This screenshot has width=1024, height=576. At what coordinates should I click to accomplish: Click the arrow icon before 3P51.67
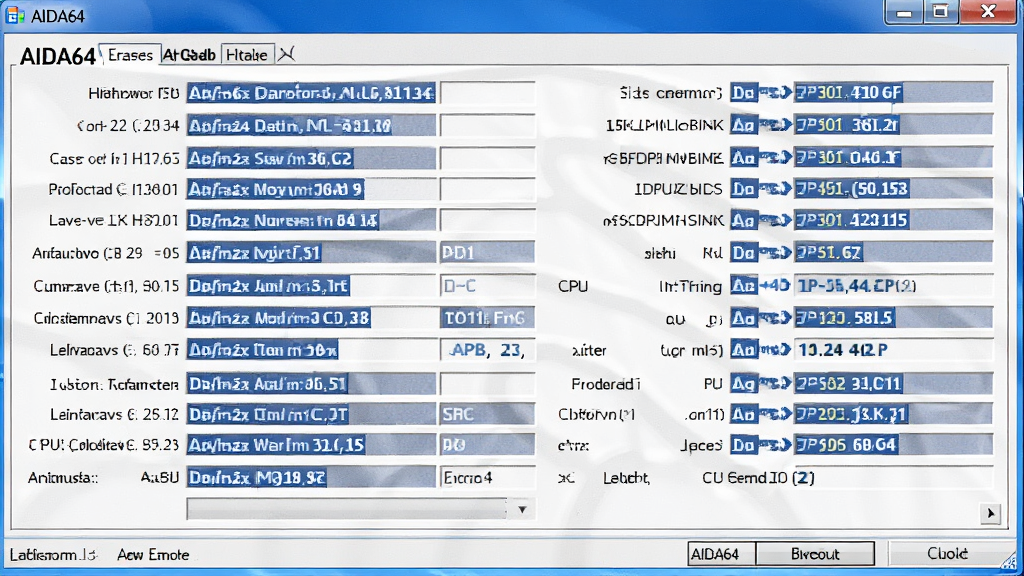[x=775, y=252]
